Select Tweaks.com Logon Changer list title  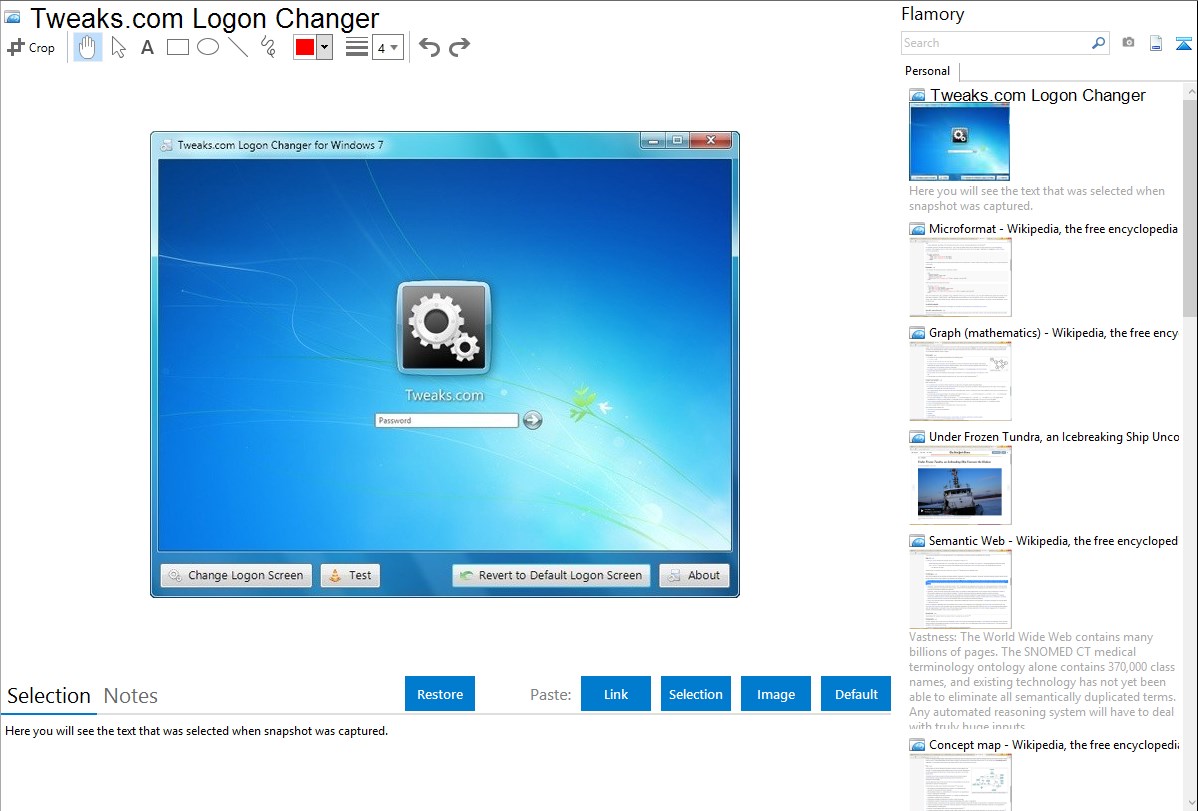pos(1038,96)
